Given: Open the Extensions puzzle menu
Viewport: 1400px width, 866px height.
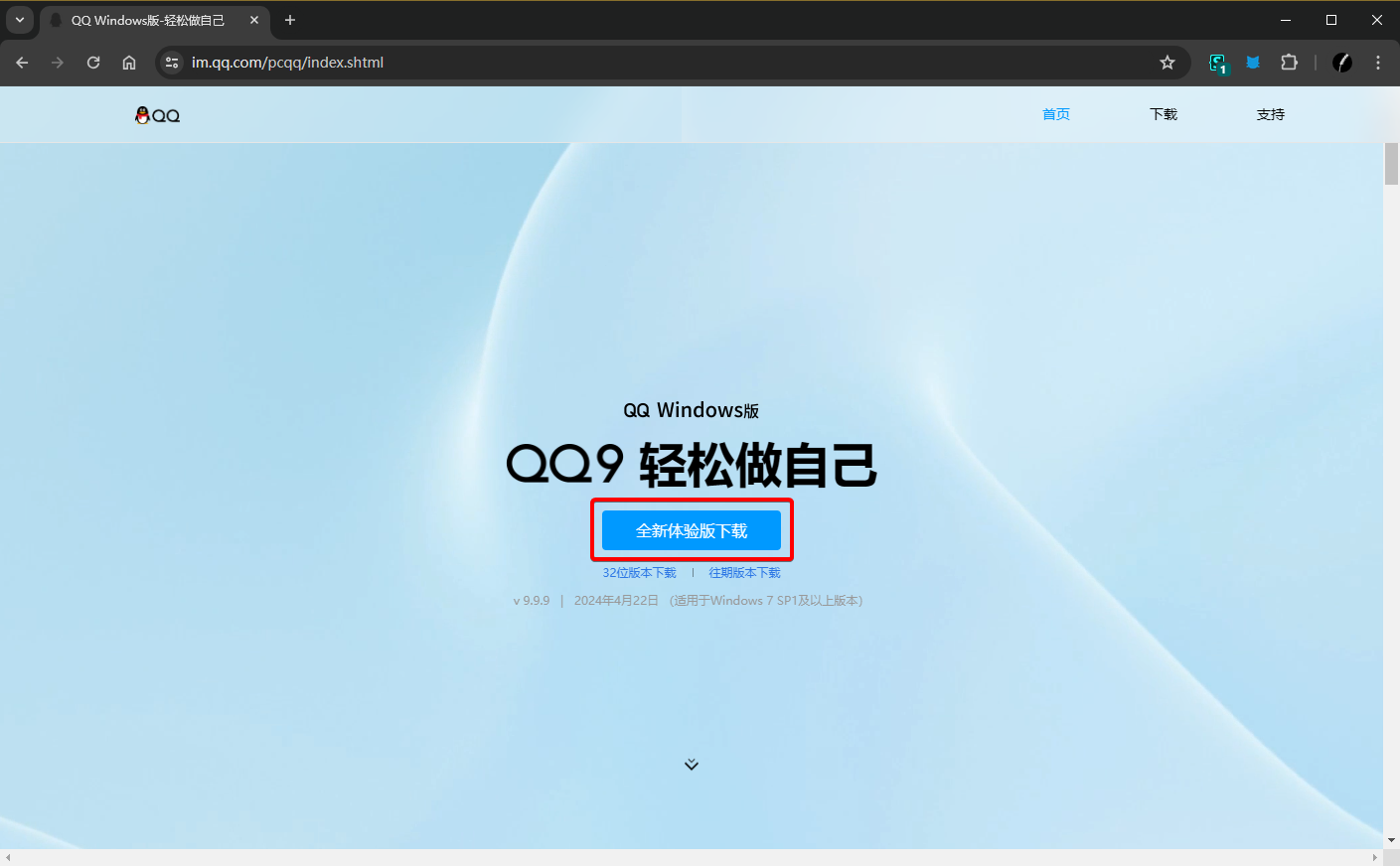Looking at the screenshot, I should point(1289,63).
